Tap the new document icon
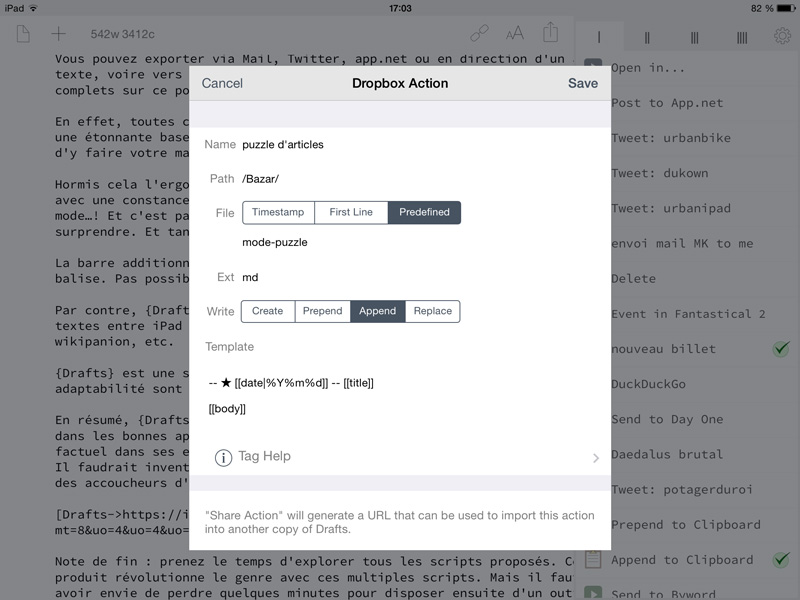Screen dimensions: 800x600 (x=23, y=34)
